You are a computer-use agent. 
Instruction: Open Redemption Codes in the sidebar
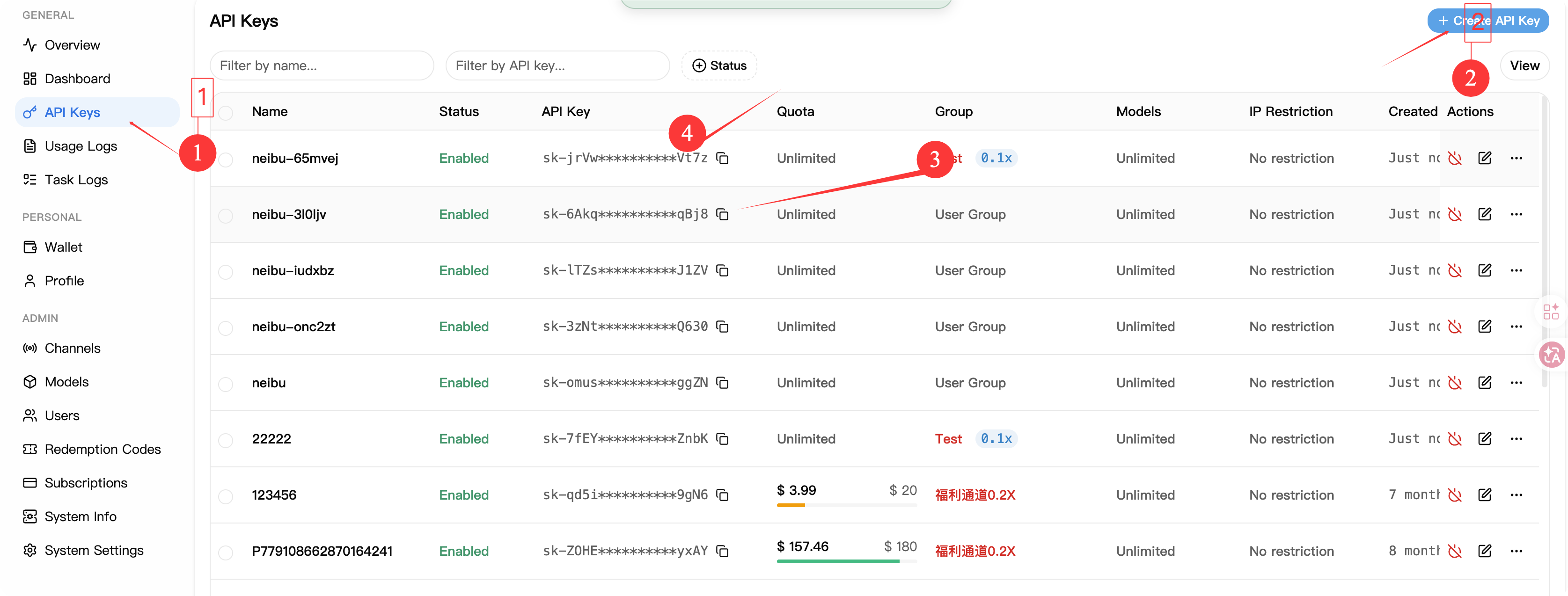[x=97, y=449]
